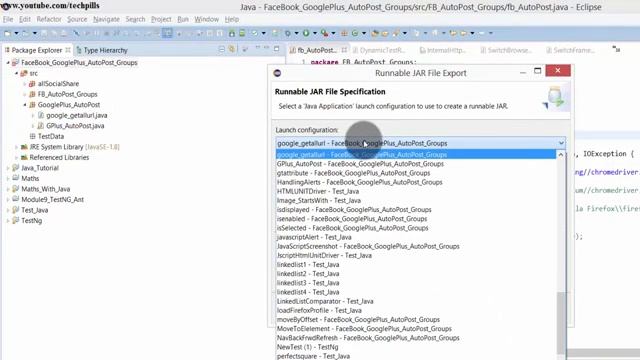Switch to the Type Hierarchy tab

point(102,50)
